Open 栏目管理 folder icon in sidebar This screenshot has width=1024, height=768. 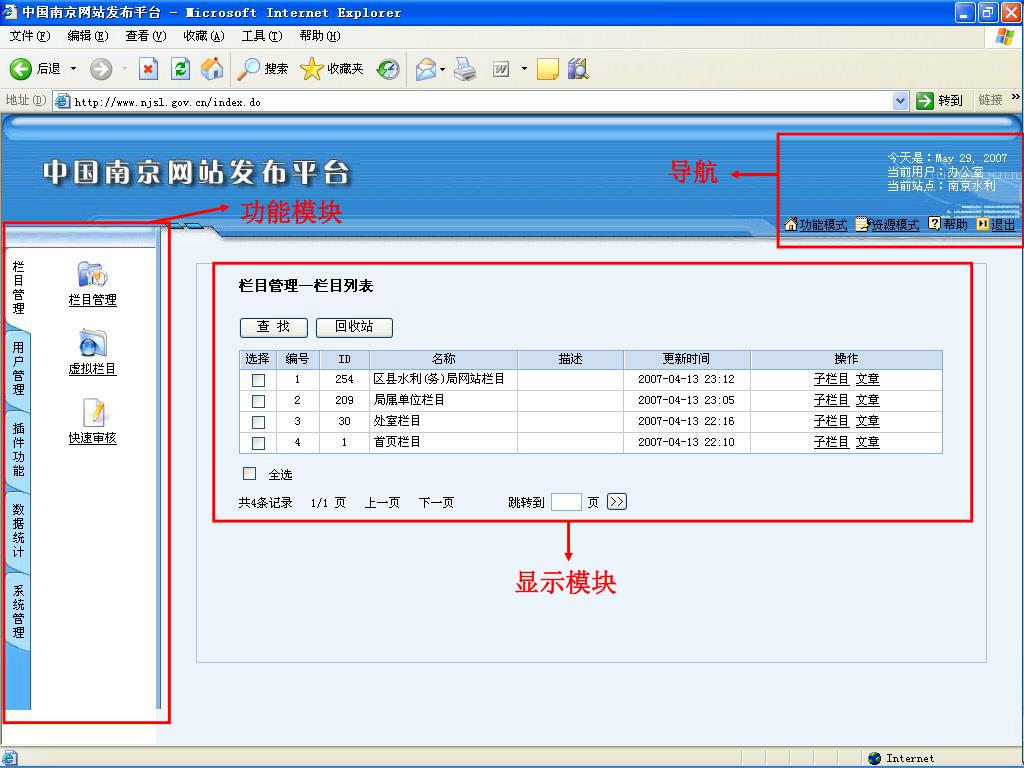pos(92,274)
